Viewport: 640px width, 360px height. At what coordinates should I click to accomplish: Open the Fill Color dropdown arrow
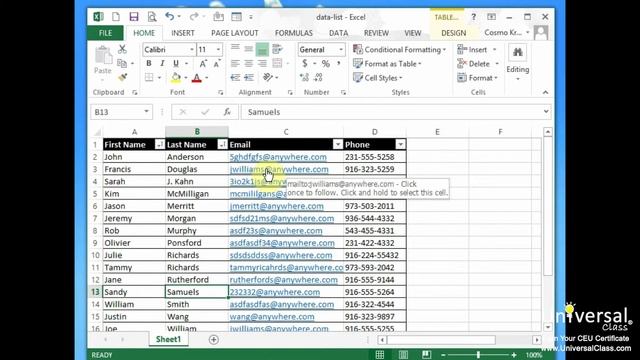186,78
